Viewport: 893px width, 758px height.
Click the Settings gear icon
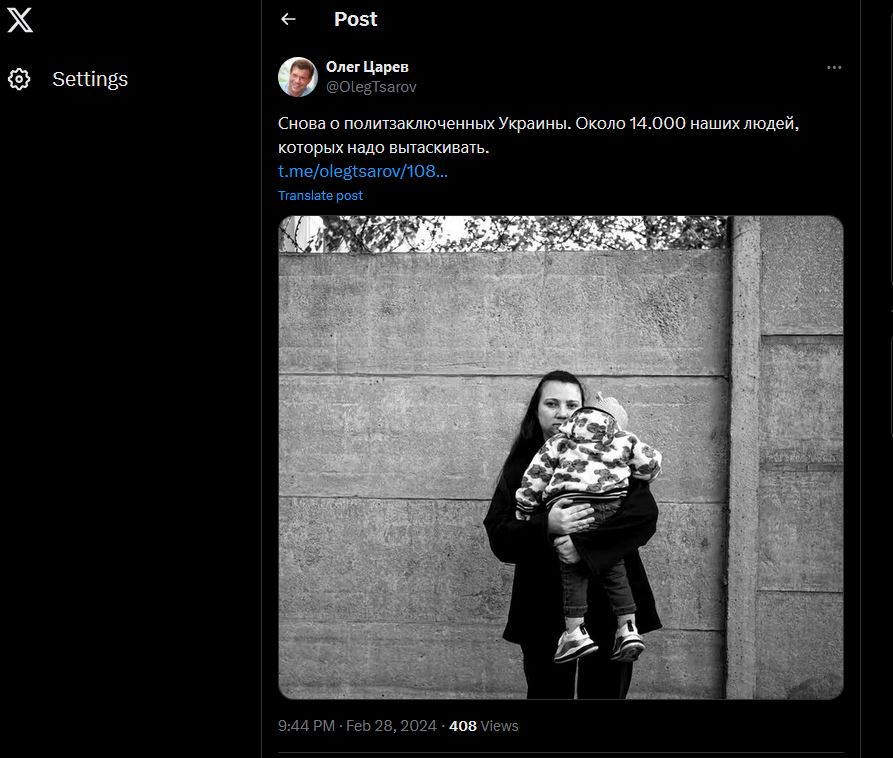click(20, 79)
